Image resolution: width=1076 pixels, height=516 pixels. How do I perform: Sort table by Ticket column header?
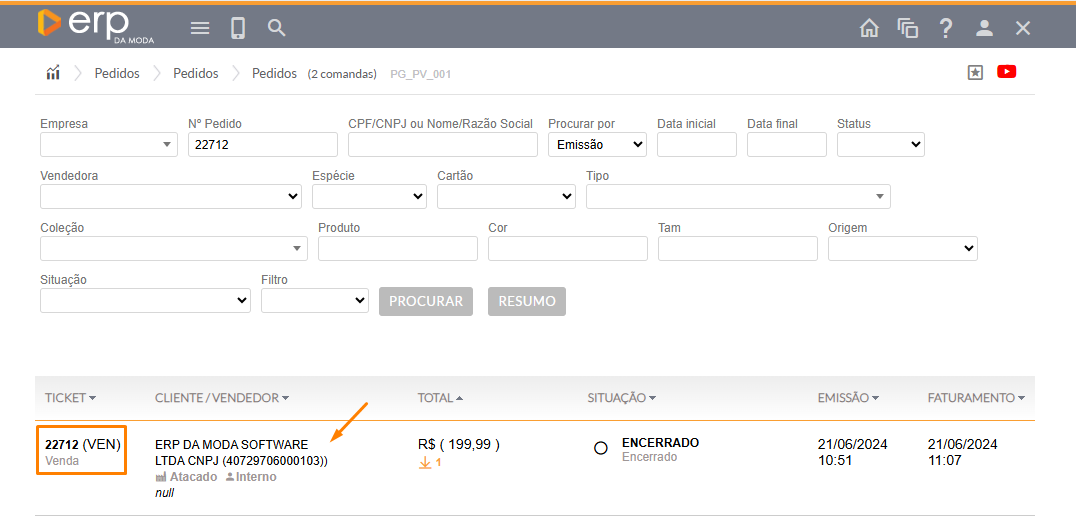tap(70, 398)
